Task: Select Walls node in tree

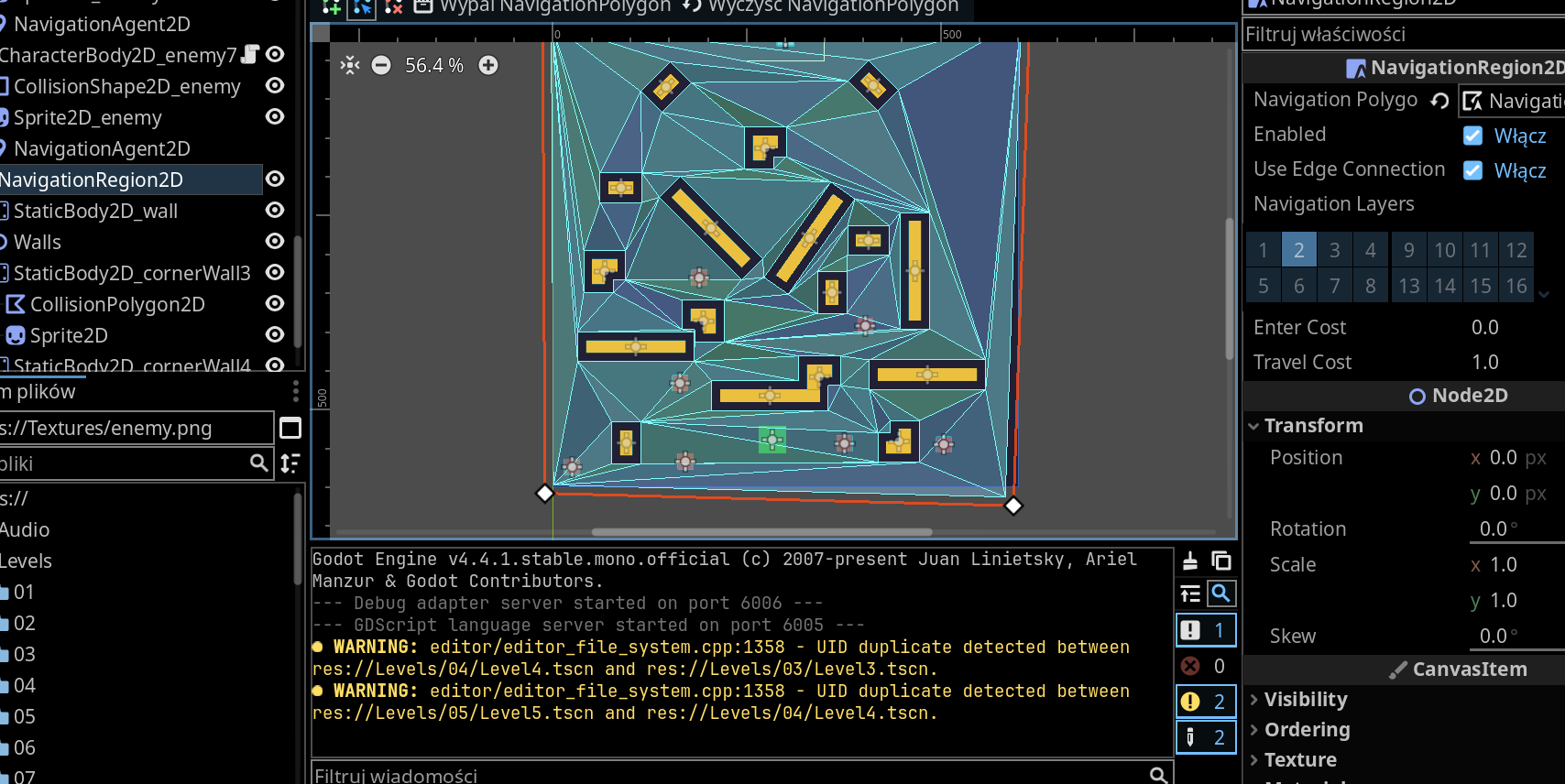Action: [37, 242]
